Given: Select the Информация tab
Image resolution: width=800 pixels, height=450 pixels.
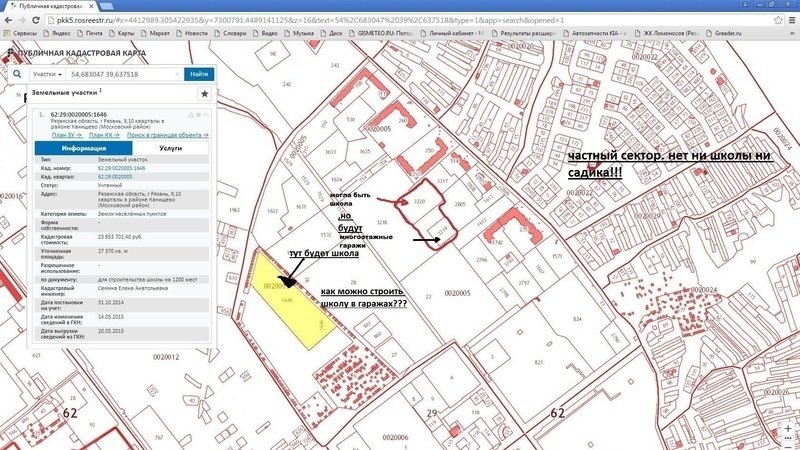Looking at the screenshot, I should pyautogui.click(x=83, y=147).
